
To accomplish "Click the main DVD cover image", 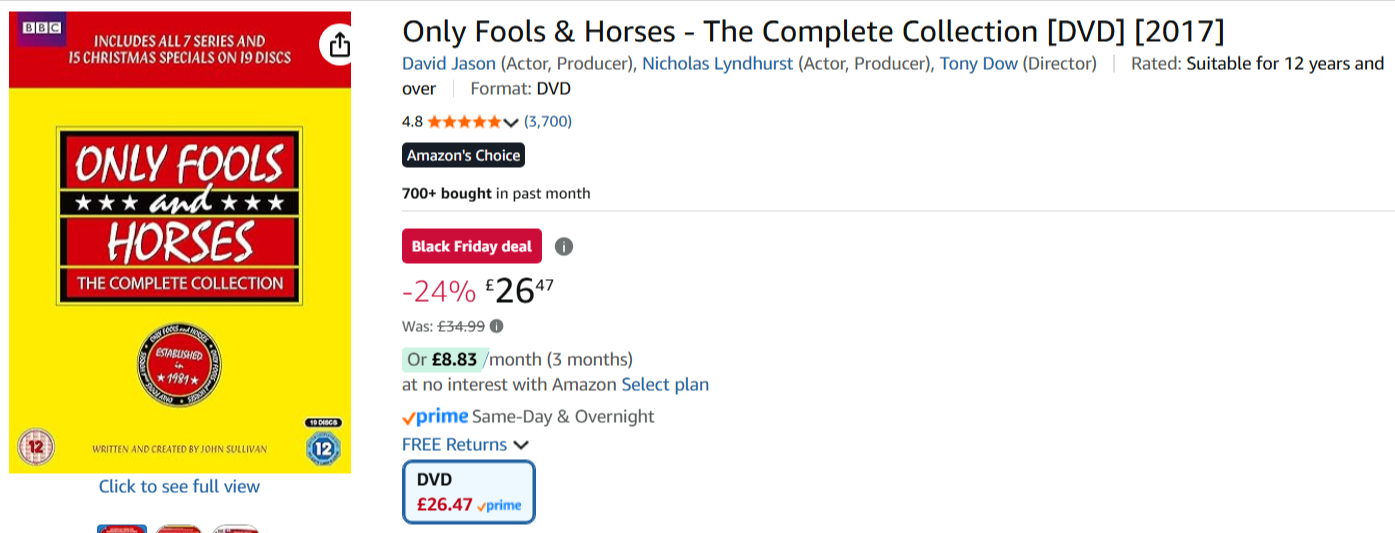I will coord(180,240).
